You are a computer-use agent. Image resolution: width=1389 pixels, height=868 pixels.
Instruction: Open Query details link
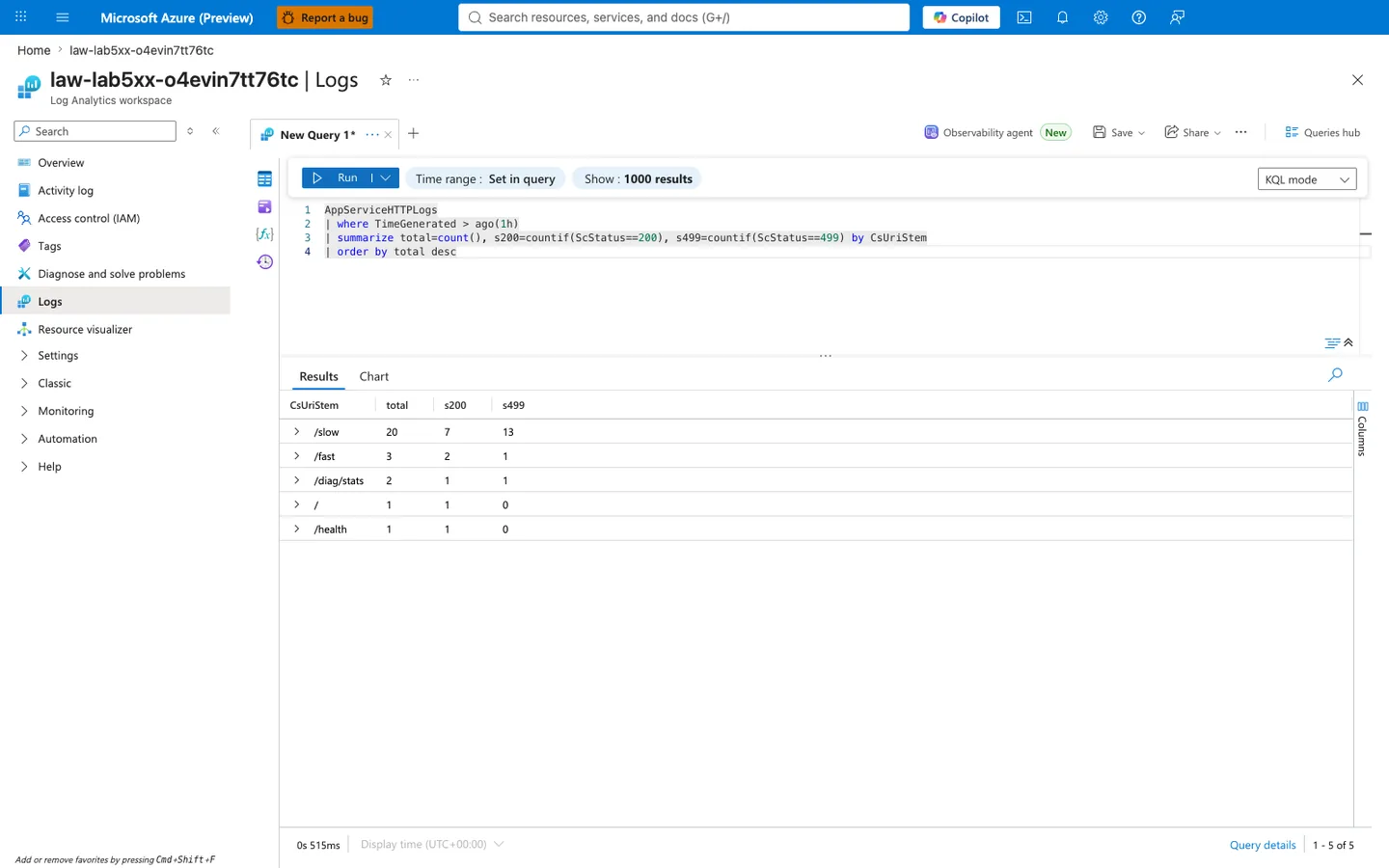pos(1263,845)
